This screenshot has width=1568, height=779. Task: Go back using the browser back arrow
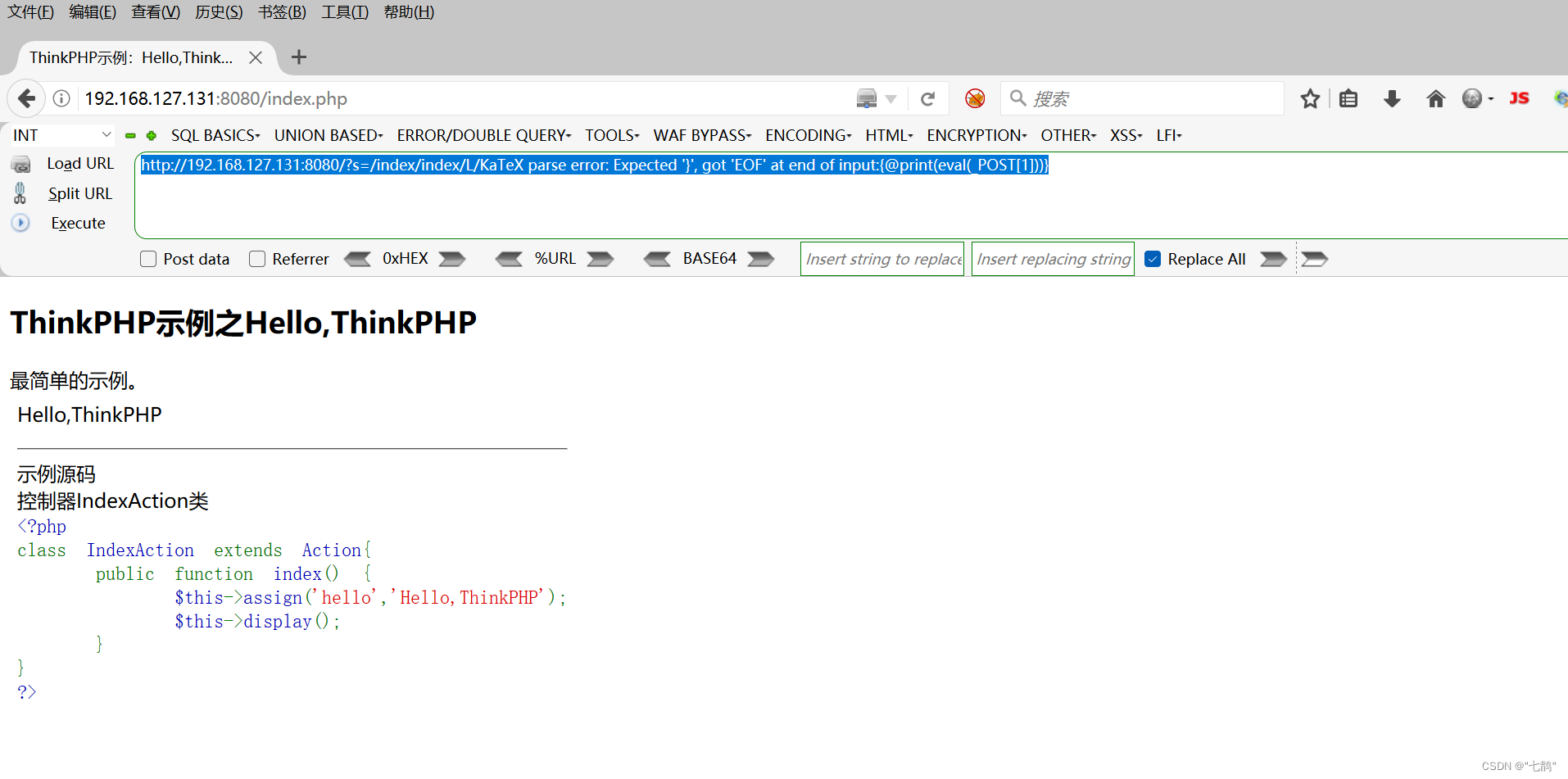26,98
